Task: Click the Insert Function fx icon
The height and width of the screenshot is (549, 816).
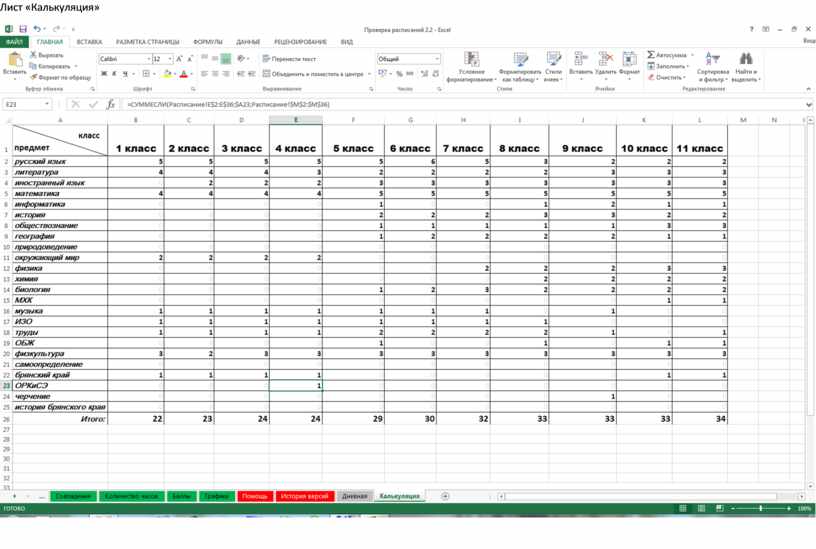Action: click(111, 104)
